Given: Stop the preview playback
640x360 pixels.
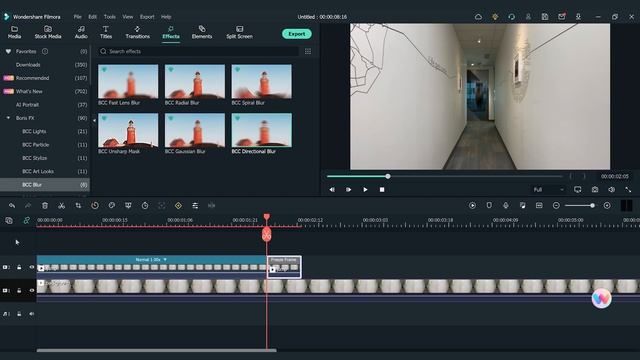Looking at the screenshot, I should coord(382,190).
